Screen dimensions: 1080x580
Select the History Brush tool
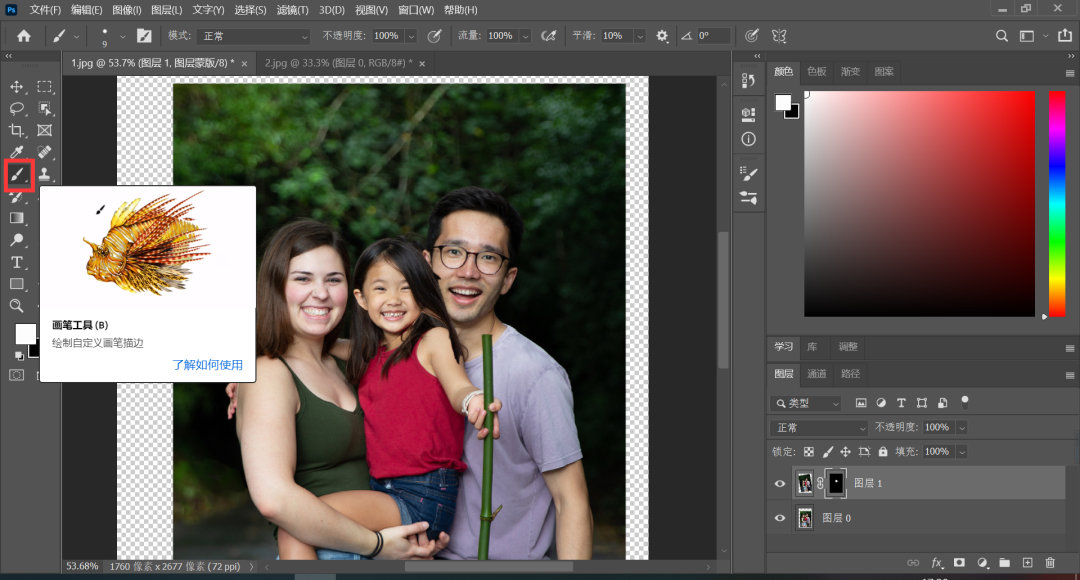pos(17,197)
